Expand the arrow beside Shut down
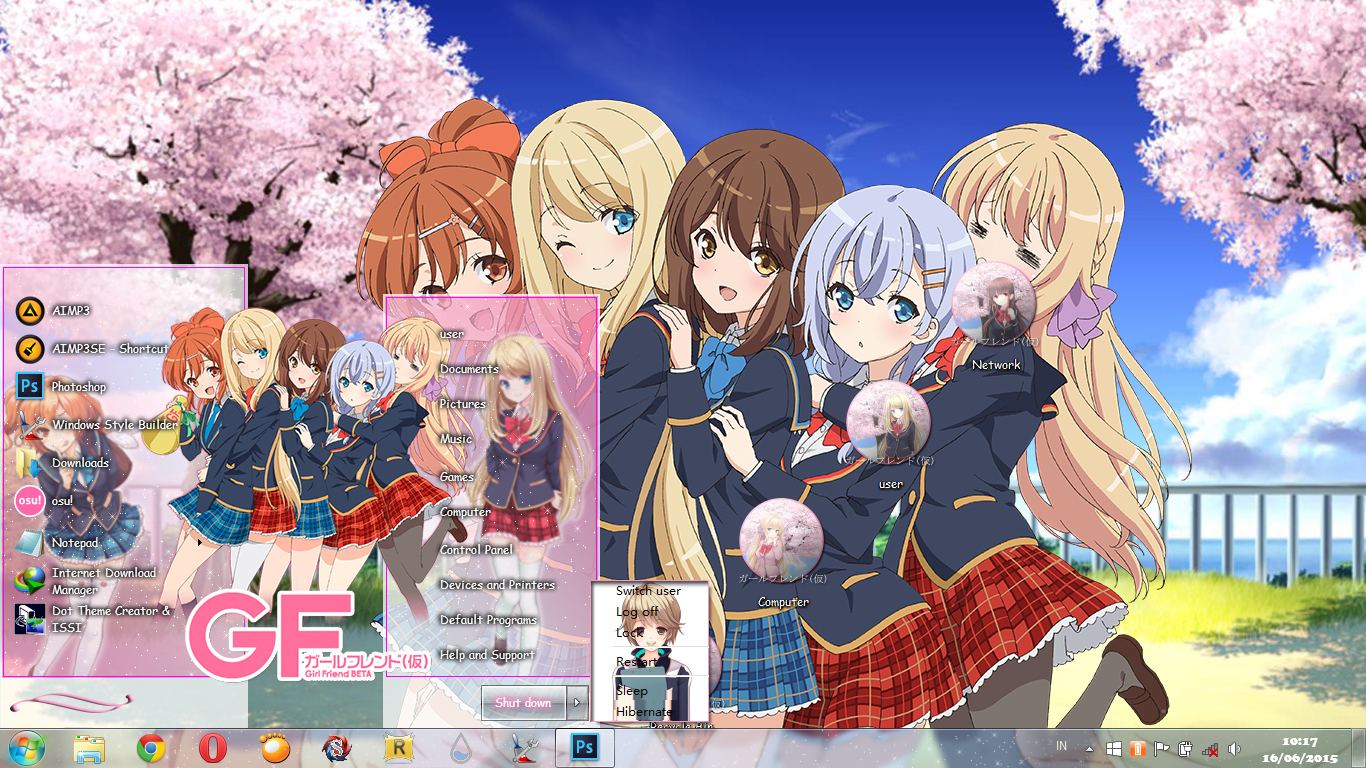The width and height of the screenshot is (1366, 768). tap(578, 702)
